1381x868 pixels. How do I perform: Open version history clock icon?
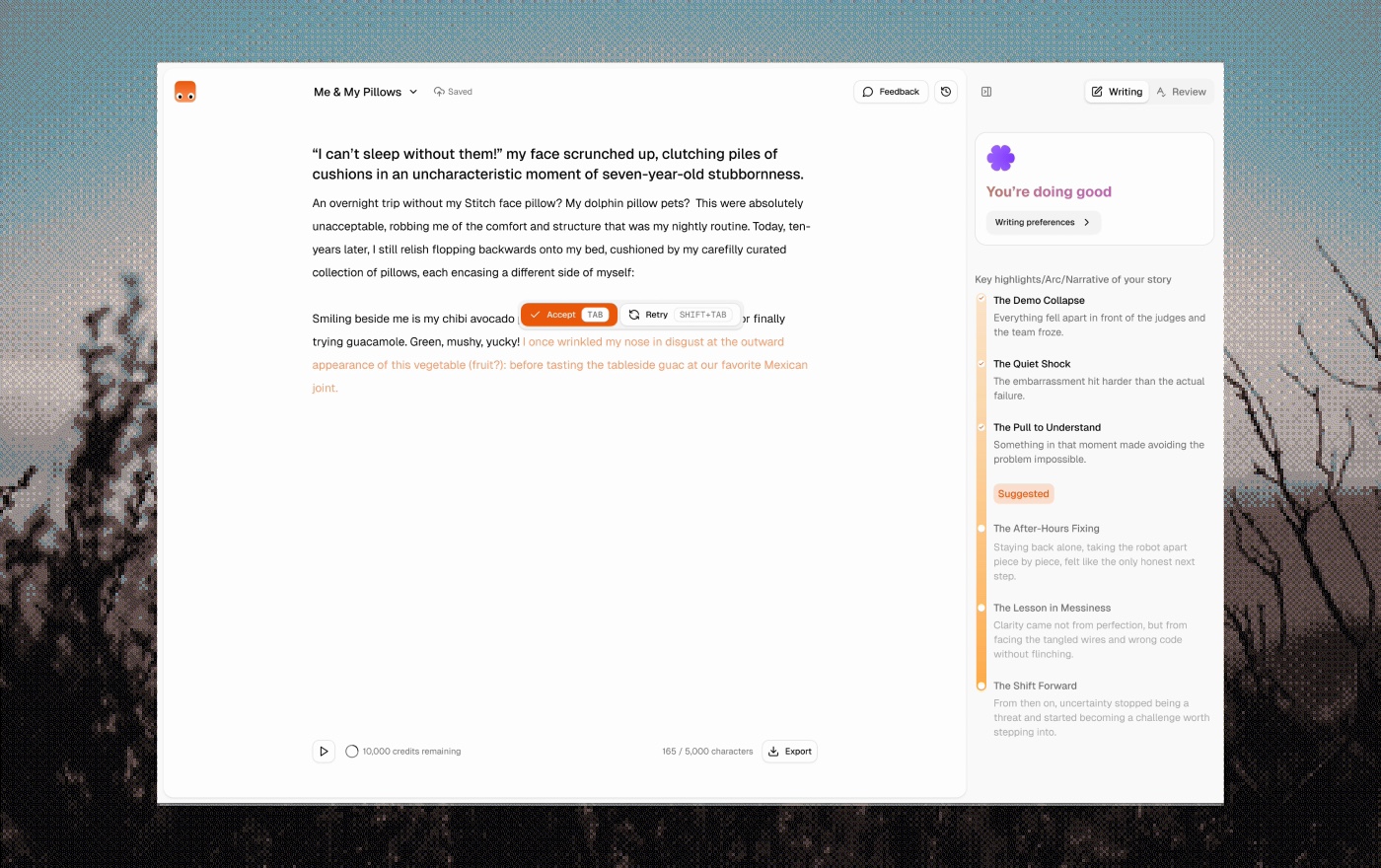click(946, 92)
